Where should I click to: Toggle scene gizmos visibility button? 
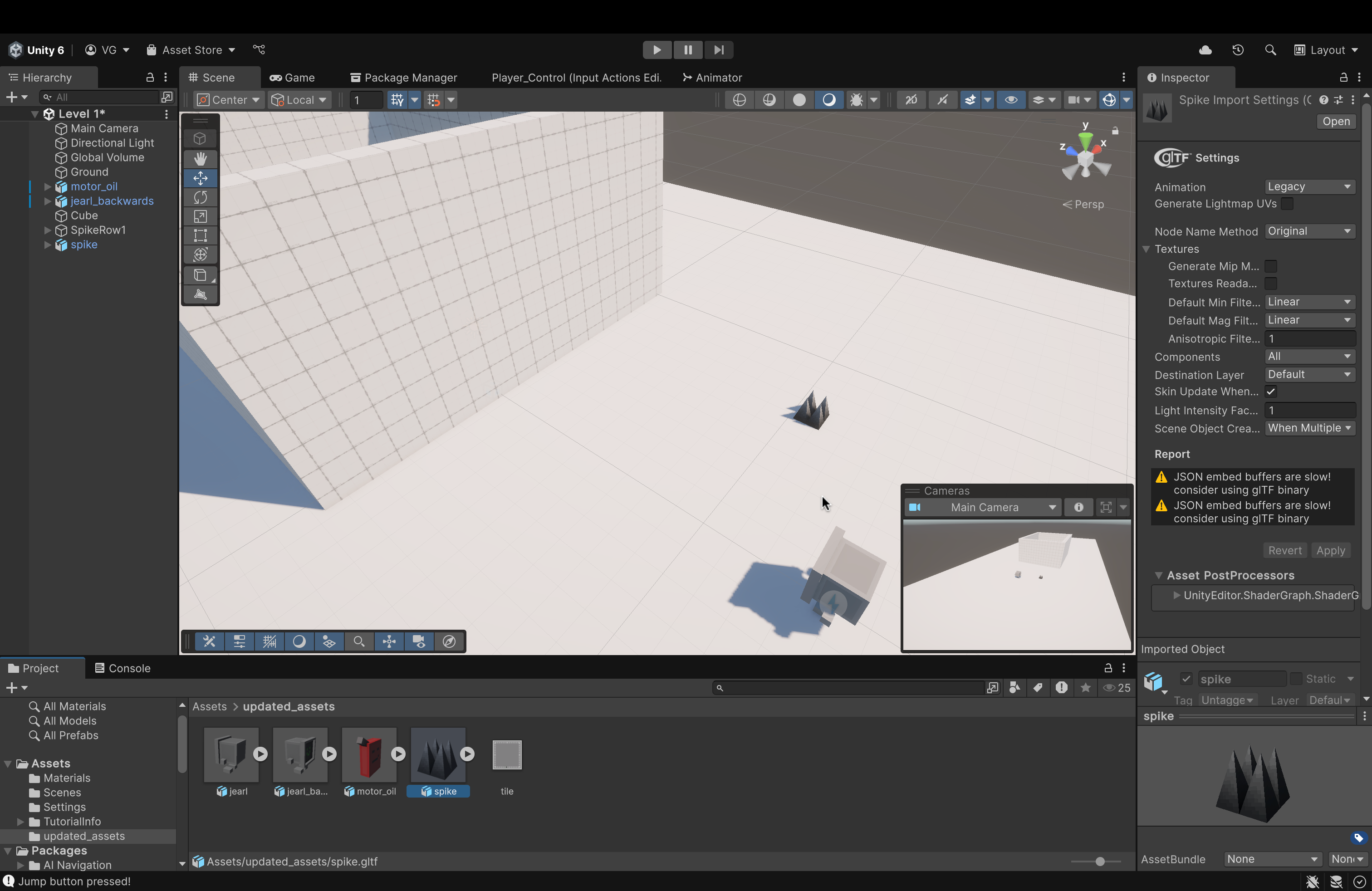(1109, 100)
